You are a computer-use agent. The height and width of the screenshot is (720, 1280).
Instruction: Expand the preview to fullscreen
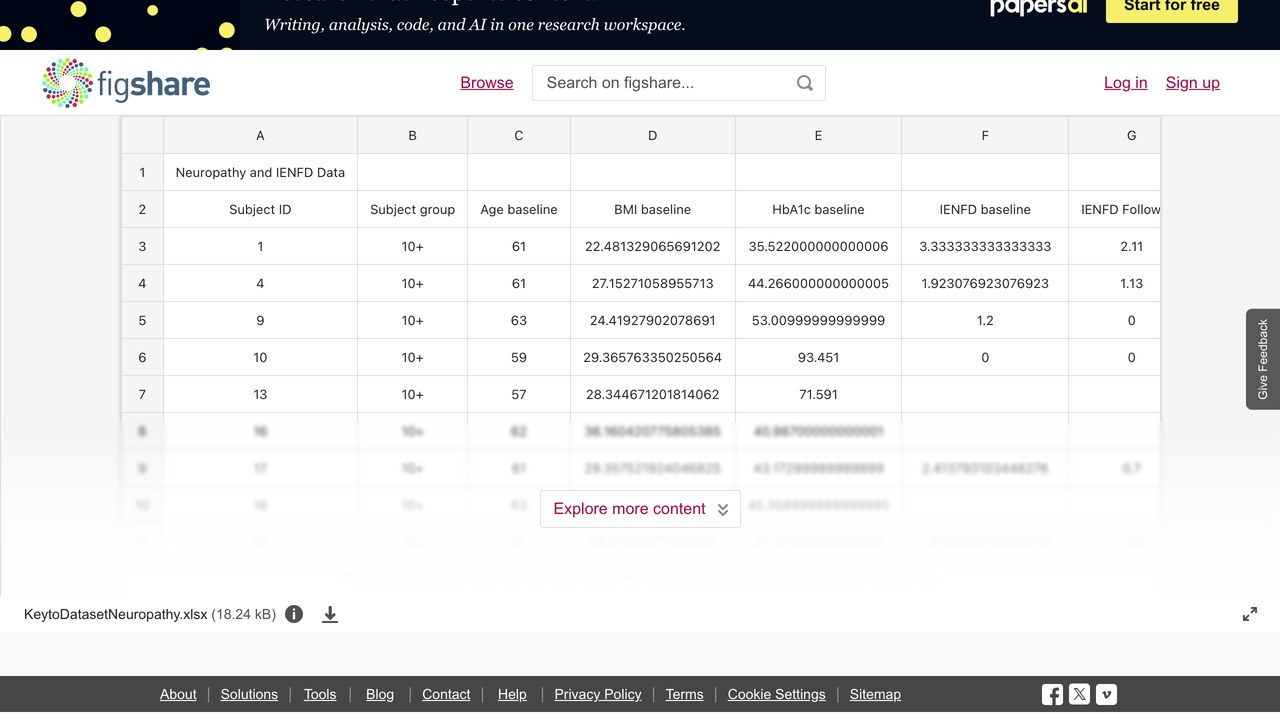[x=1250, y=614]
